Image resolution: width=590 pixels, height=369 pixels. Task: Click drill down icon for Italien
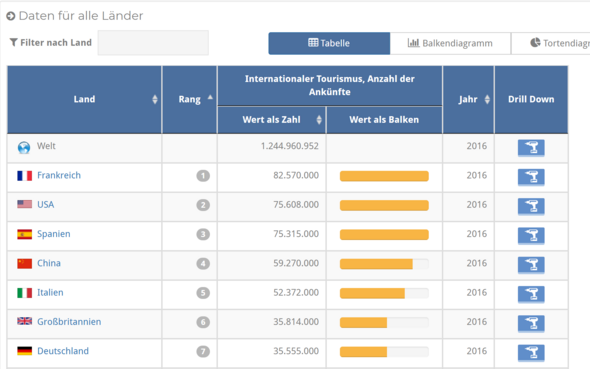click(531, 294)
